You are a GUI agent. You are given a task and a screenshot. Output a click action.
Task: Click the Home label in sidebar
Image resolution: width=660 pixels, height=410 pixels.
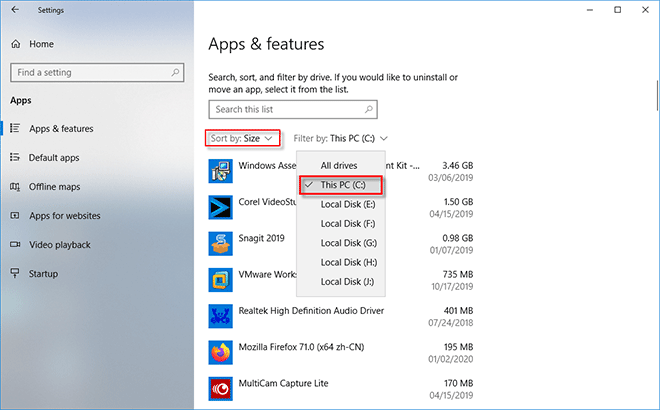[x=41, y=44]
